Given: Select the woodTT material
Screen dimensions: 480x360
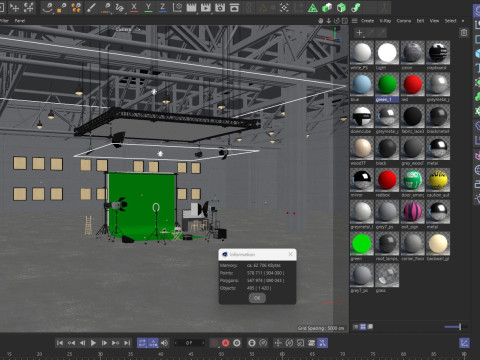Looking at the screenshot, I should pos(362,148).
